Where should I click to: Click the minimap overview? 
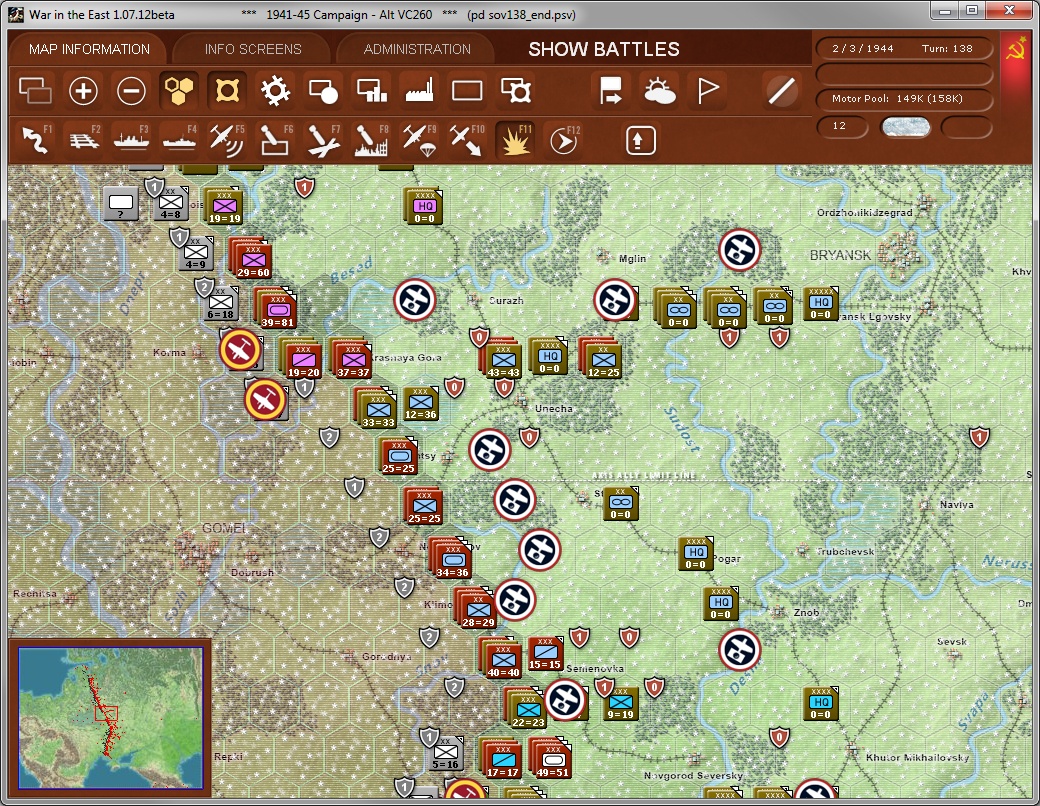[x=110, y=718]
